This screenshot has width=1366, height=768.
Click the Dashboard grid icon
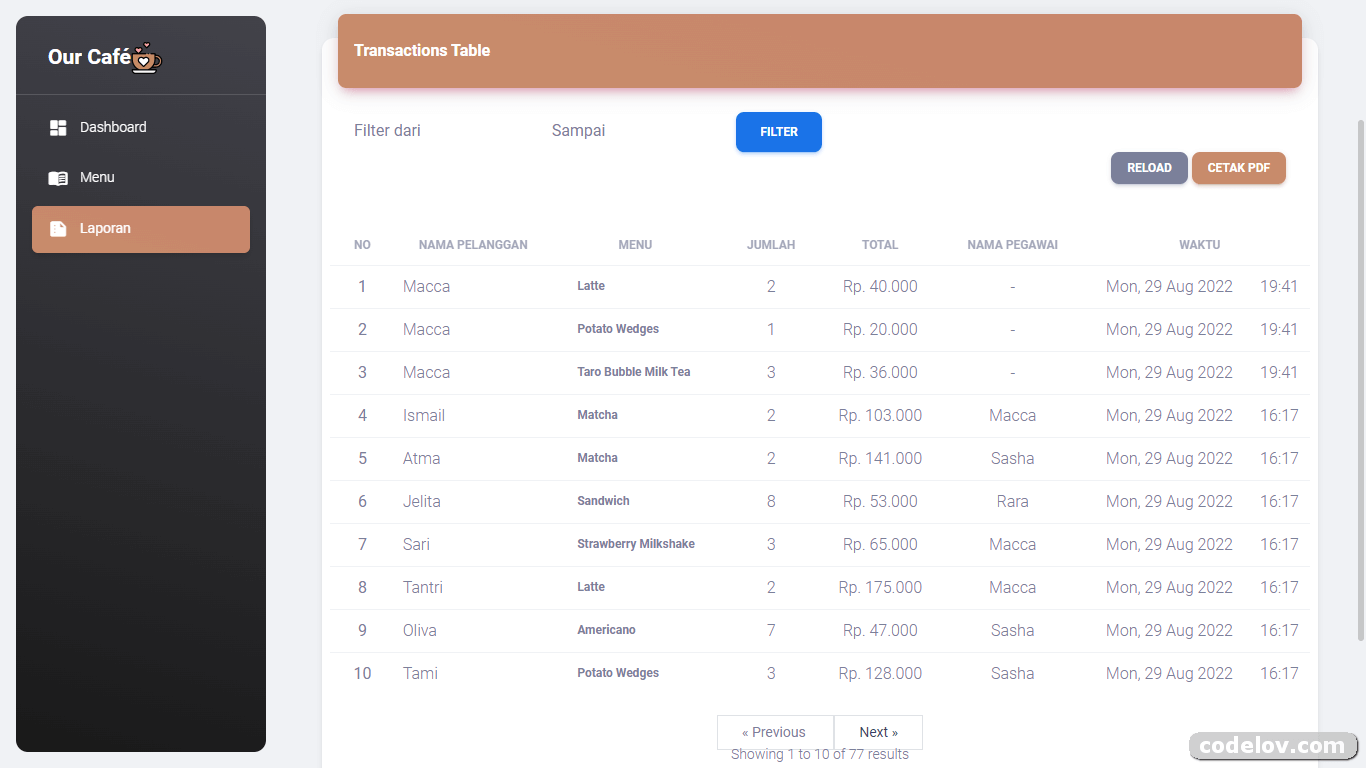coord(58,128)
